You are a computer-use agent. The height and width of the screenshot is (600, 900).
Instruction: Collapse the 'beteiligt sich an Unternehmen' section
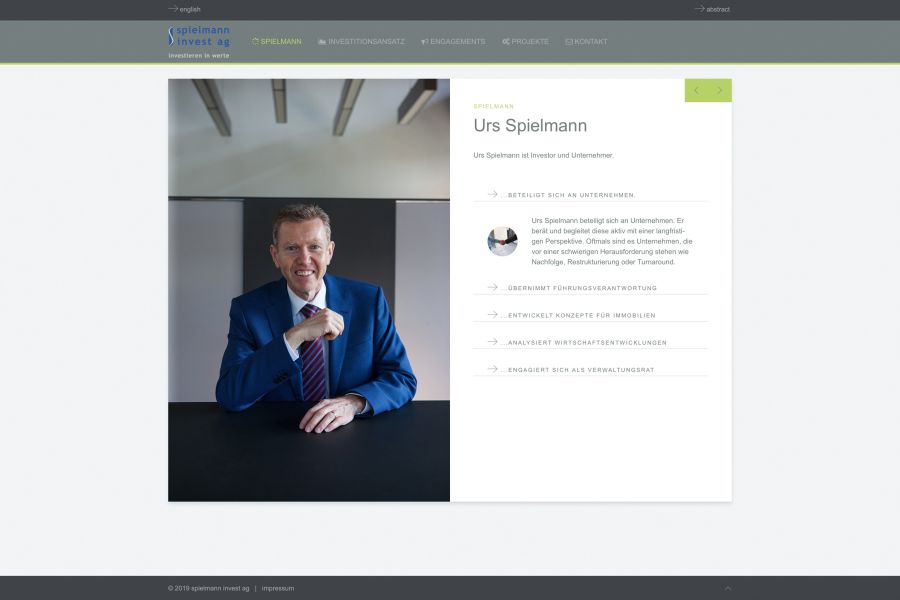pyautogui.click(x=591, y=195)
